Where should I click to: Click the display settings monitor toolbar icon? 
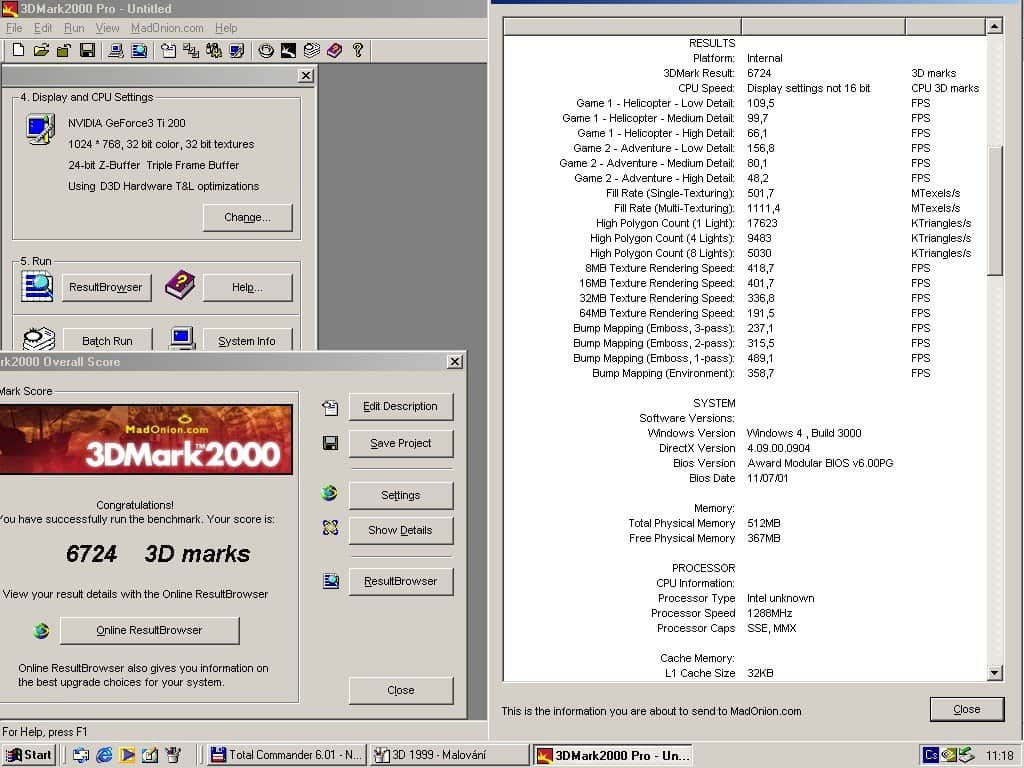[x=236, y=50]
